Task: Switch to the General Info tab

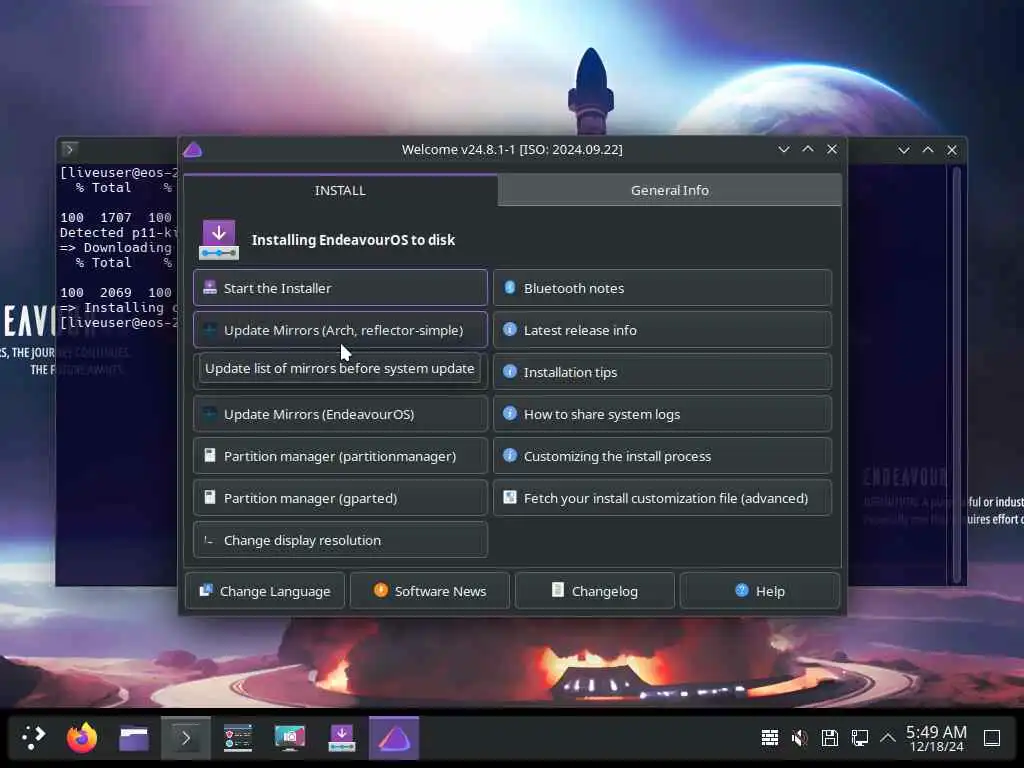Action: (x=669, y=190)
